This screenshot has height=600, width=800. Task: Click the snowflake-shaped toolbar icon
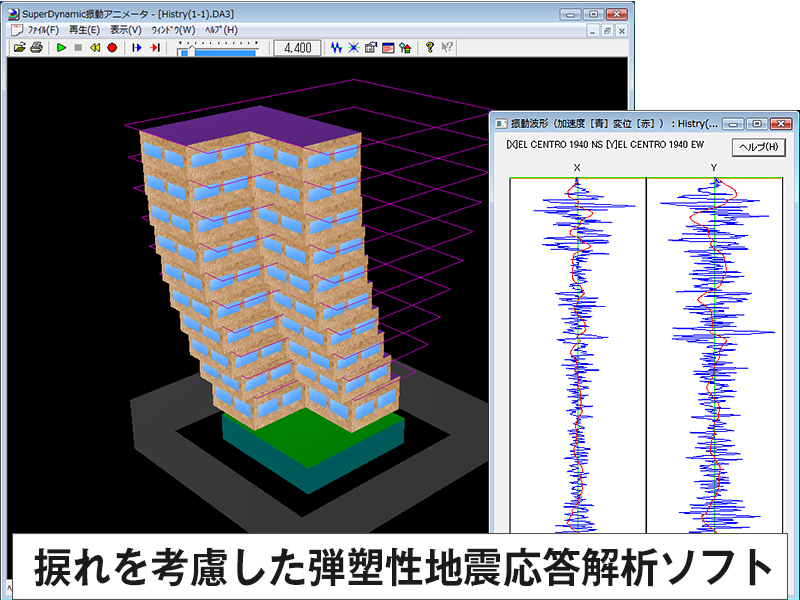tap(353, 48)
